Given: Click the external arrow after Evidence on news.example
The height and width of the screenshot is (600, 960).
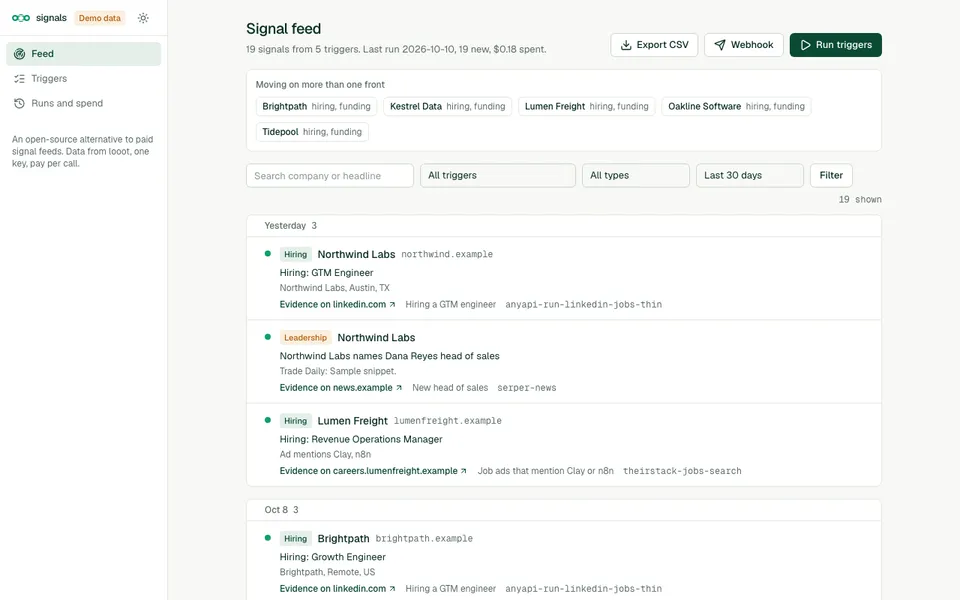Looking at the screenshot, I should (399, 388).
